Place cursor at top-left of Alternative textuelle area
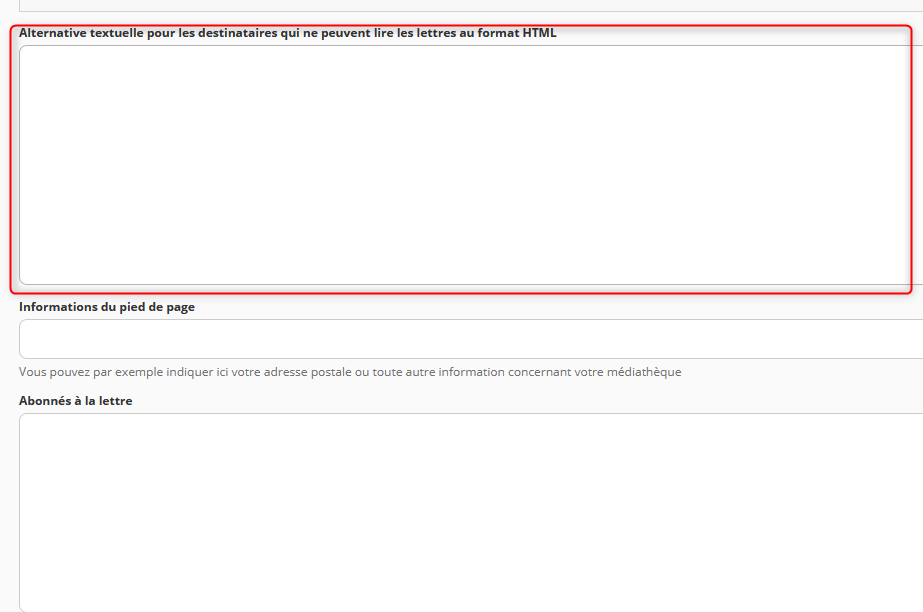Screen dimensions: 923x612 point(30,56)
